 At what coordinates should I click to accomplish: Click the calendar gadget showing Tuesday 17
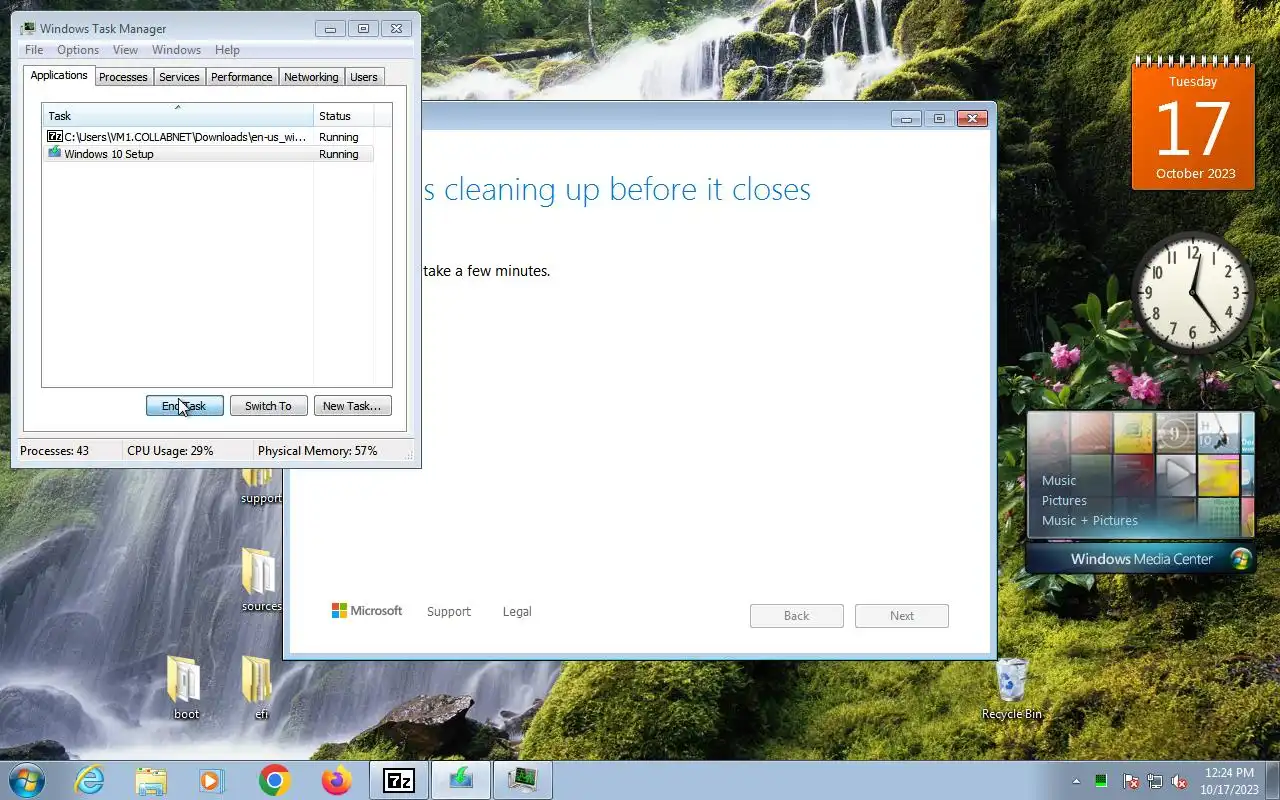(x=1193, y=126)
